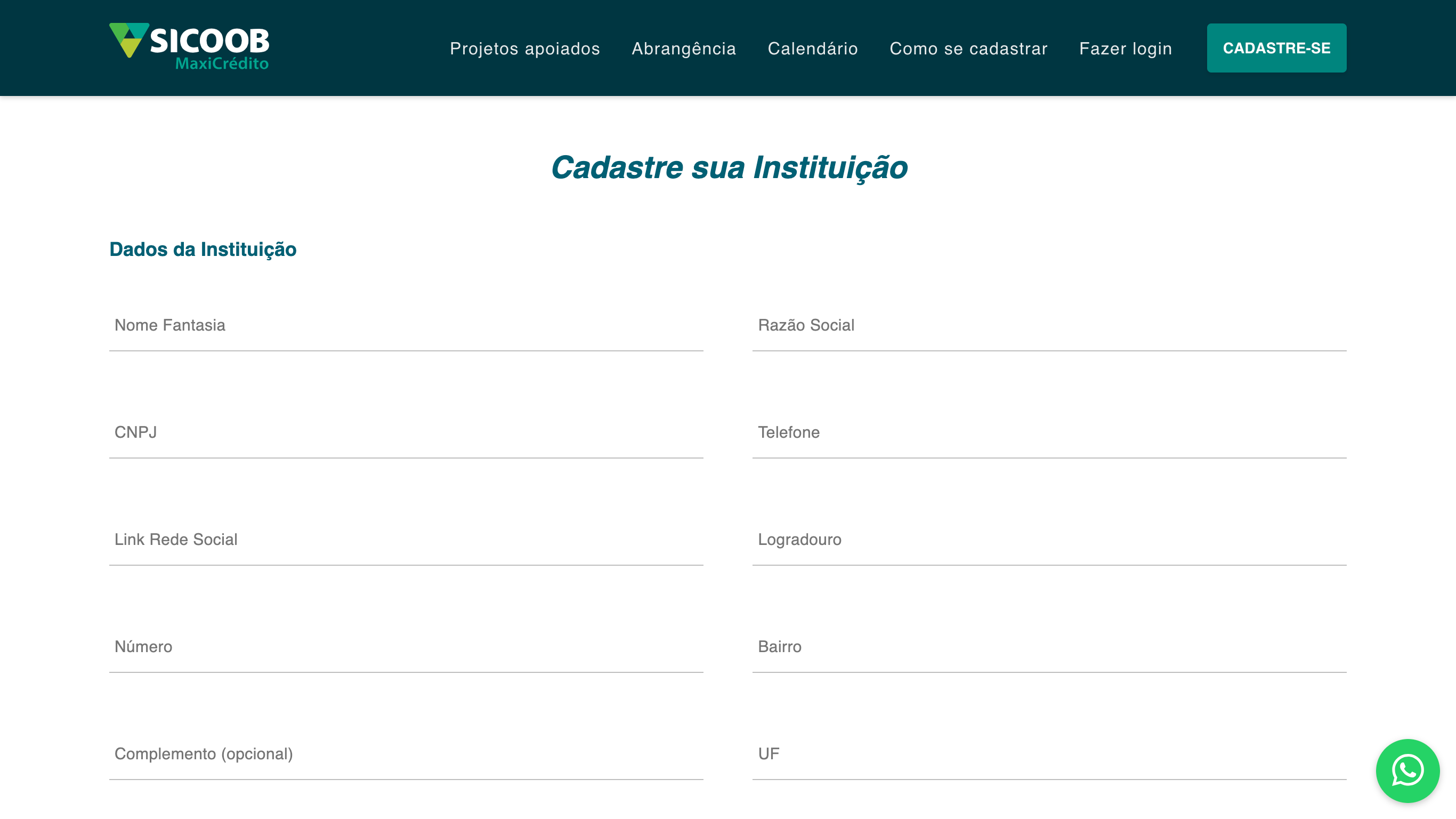This screenshot has width=1456, height=819.
Task: Click the Dados da Instituição heading
Action: click(203, 250)
